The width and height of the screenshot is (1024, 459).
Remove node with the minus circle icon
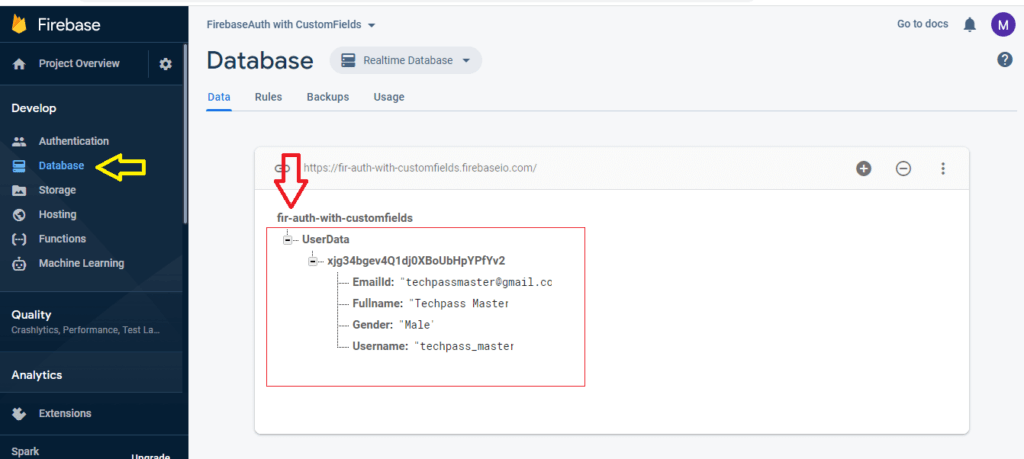tap(903, 168)
